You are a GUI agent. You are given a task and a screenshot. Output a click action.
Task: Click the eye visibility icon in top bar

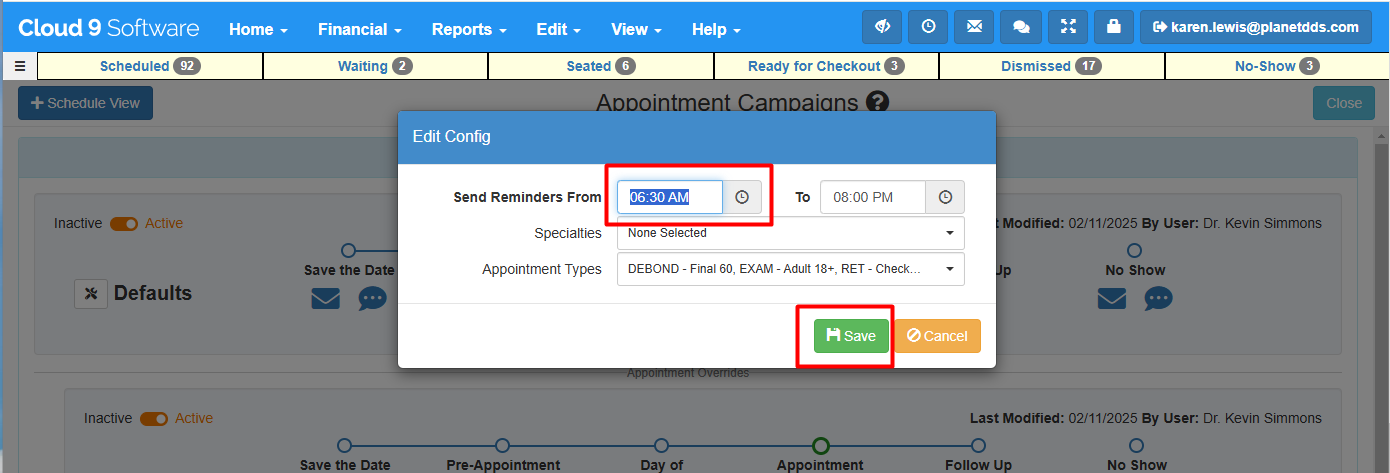883,27
